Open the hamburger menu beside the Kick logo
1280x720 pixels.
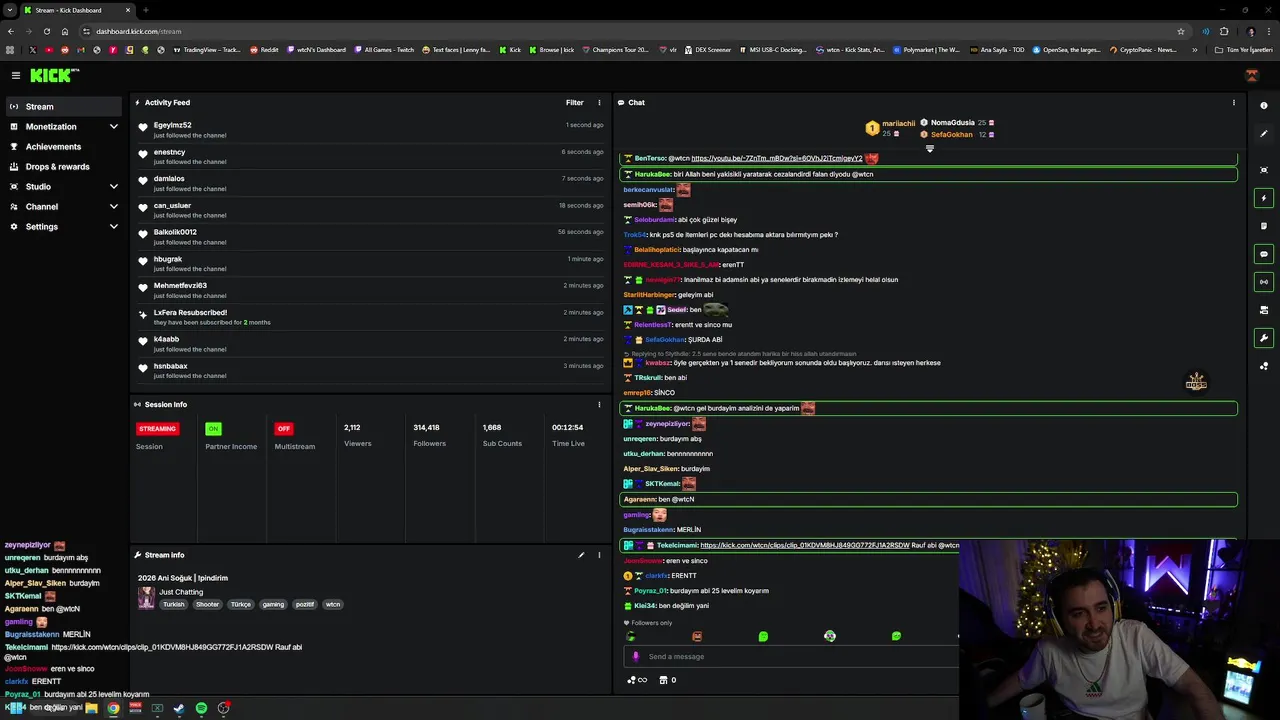tap(16, 75)
